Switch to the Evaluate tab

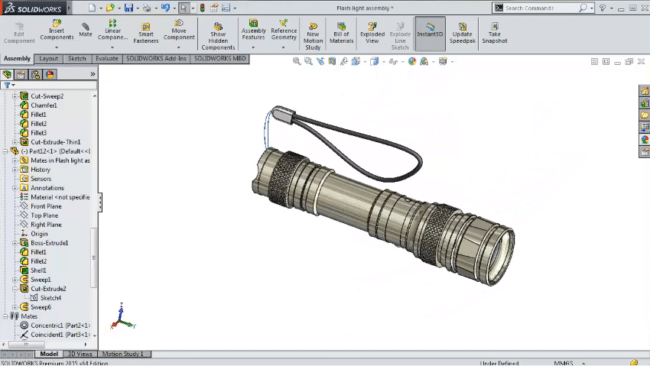(x=107, y=58)
